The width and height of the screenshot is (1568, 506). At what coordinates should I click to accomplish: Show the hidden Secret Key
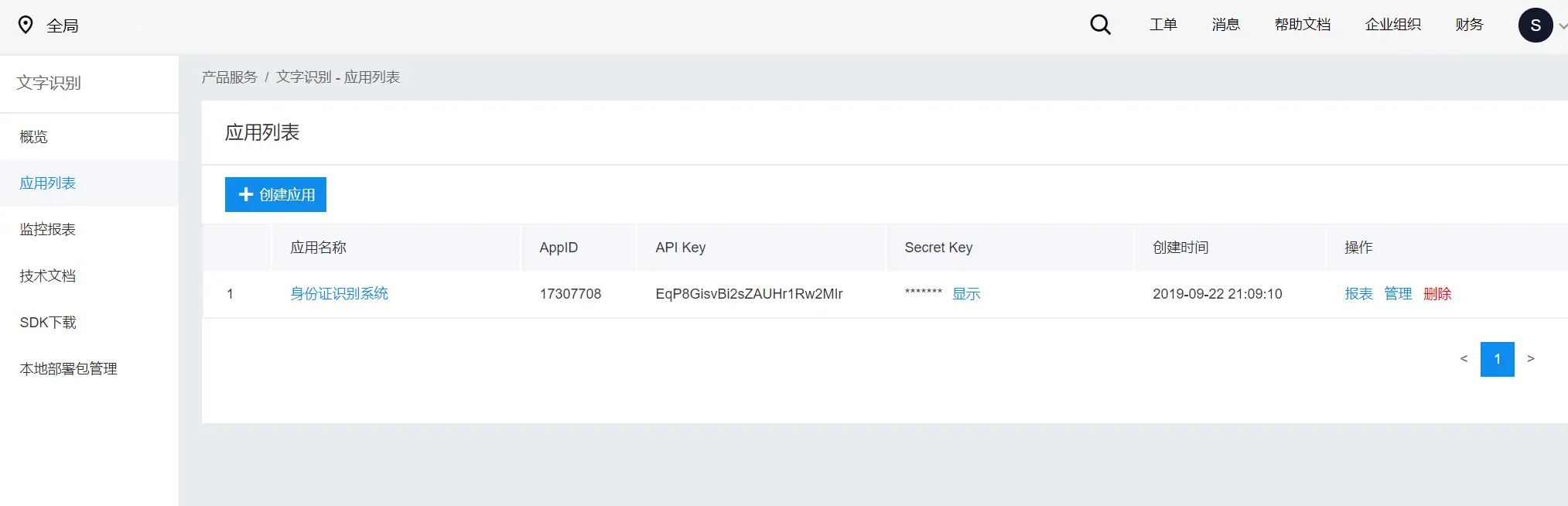coord(966,294)
